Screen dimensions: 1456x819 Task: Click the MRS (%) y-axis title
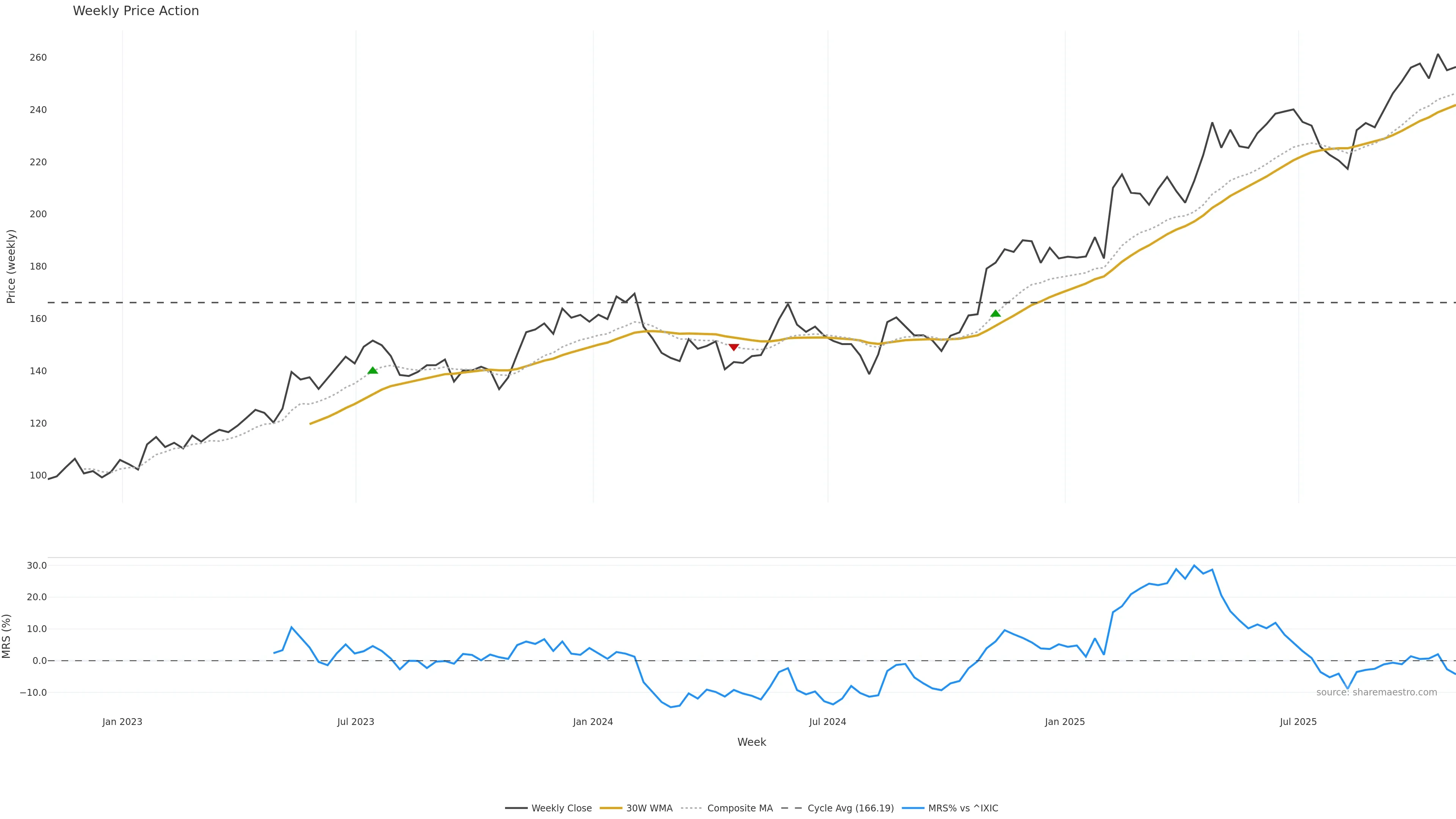click(x=7, y=636)
